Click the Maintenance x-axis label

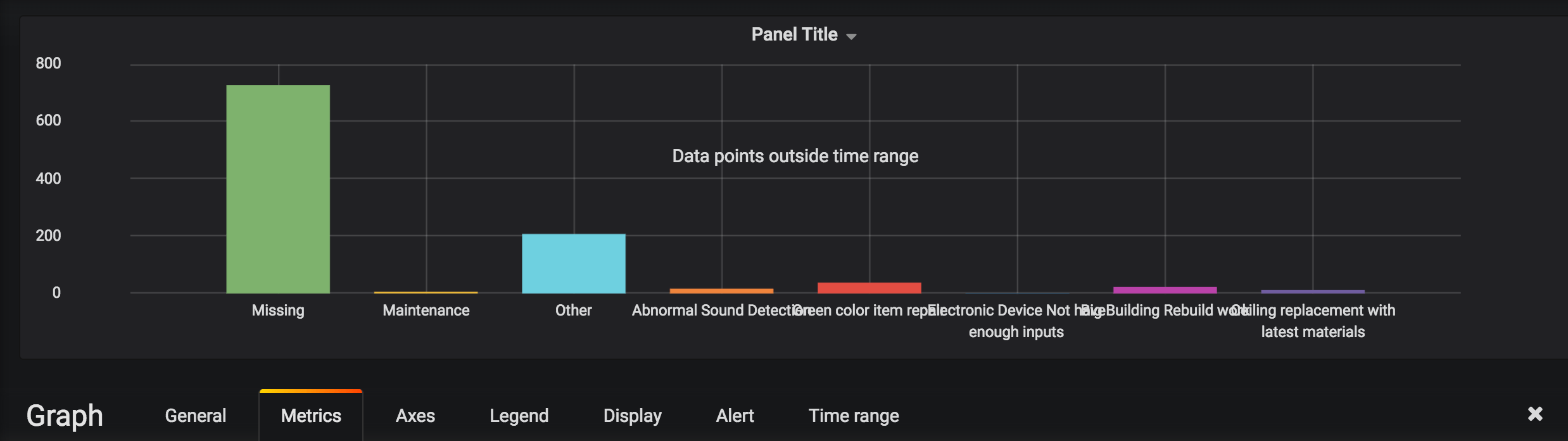click(426, 310)
